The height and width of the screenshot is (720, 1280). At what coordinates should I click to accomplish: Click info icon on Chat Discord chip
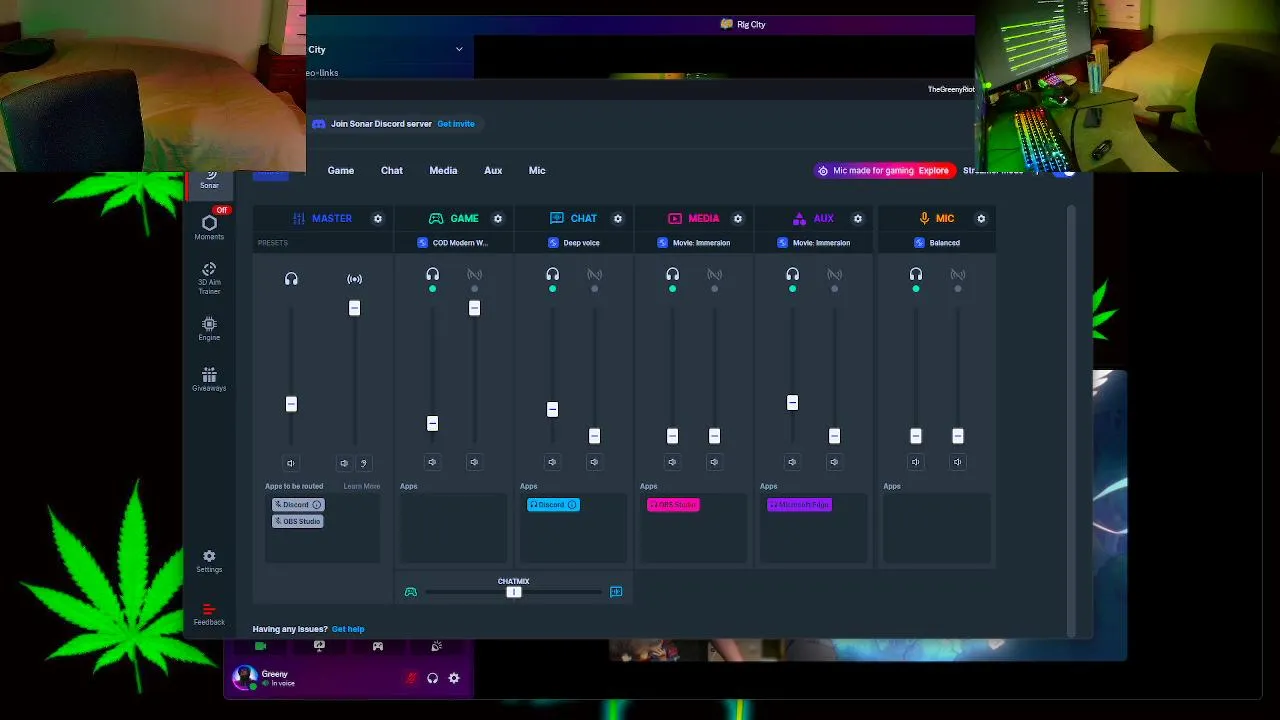[x=572, y=505]
